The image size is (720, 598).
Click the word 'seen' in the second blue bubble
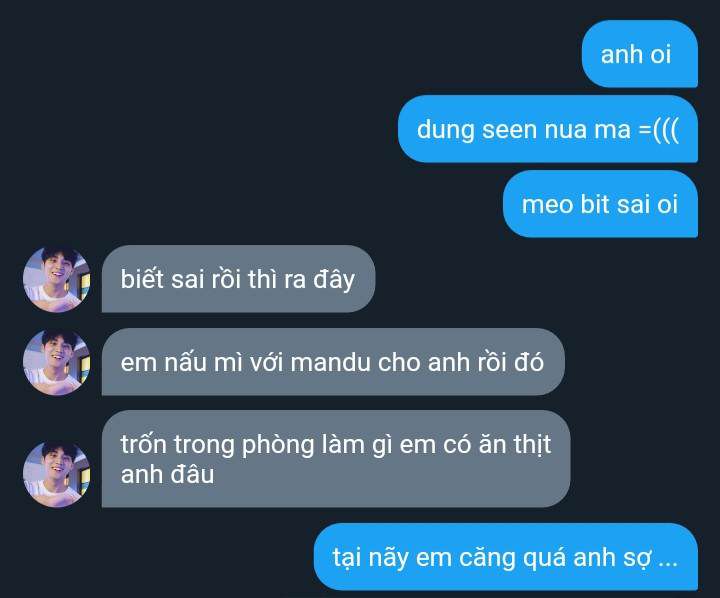tap(510, 130)
